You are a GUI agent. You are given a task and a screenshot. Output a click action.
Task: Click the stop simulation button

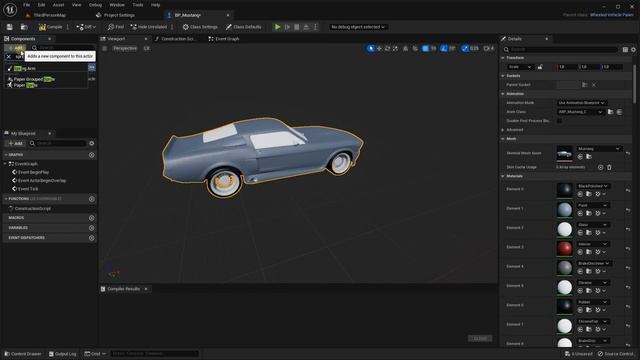tap(297, 27)
